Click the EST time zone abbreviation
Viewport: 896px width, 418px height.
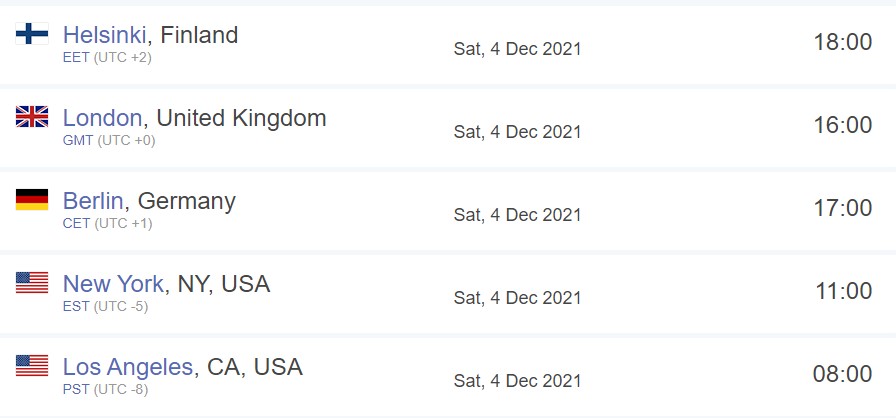click(76, 307)
